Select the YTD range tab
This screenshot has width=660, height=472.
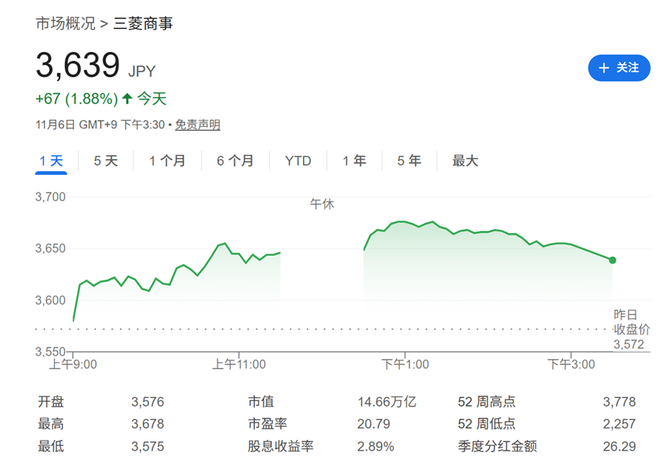coord(298,160)
